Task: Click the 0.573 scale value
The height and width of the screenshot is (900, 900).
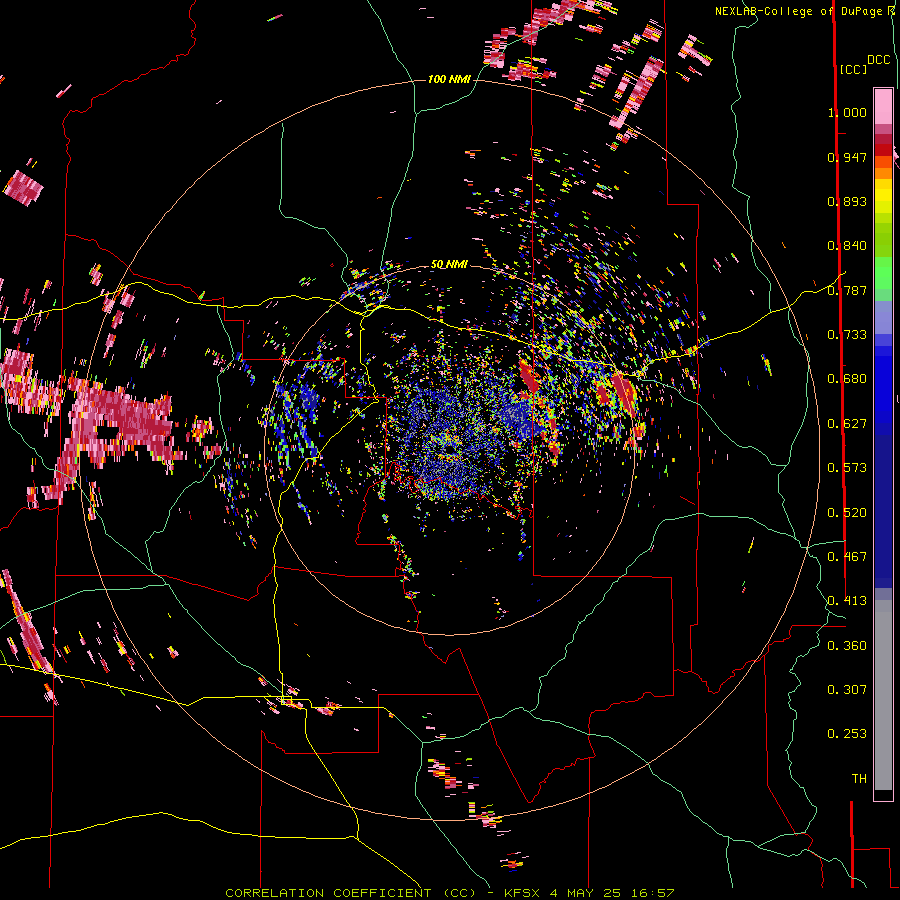Action: click(847, 468)
